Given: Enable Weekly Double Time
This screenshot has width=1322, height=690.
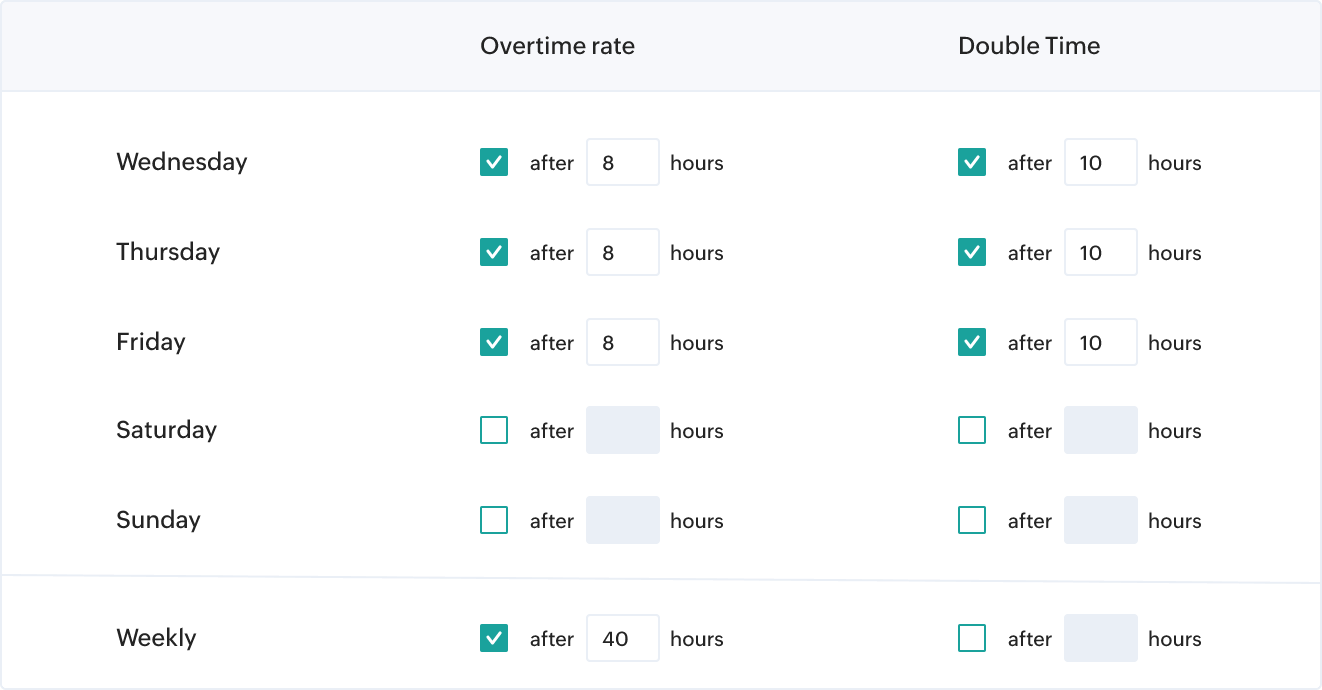Looking at the screenshot, I should [971, 638].
